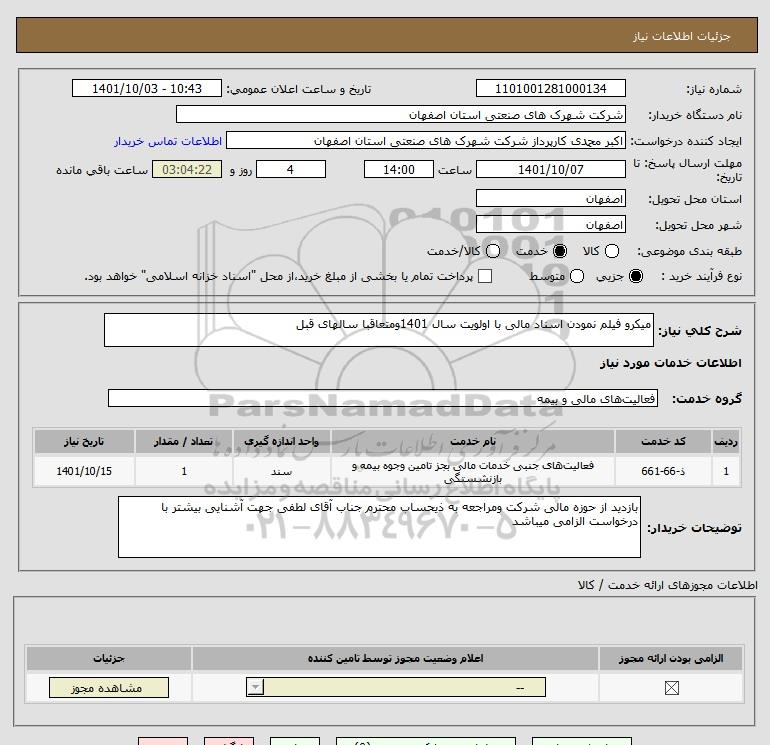Open the buyer contact info link (اطلاعات تماس خریدار)
This screenshot has width=770, height=745.
168,141
